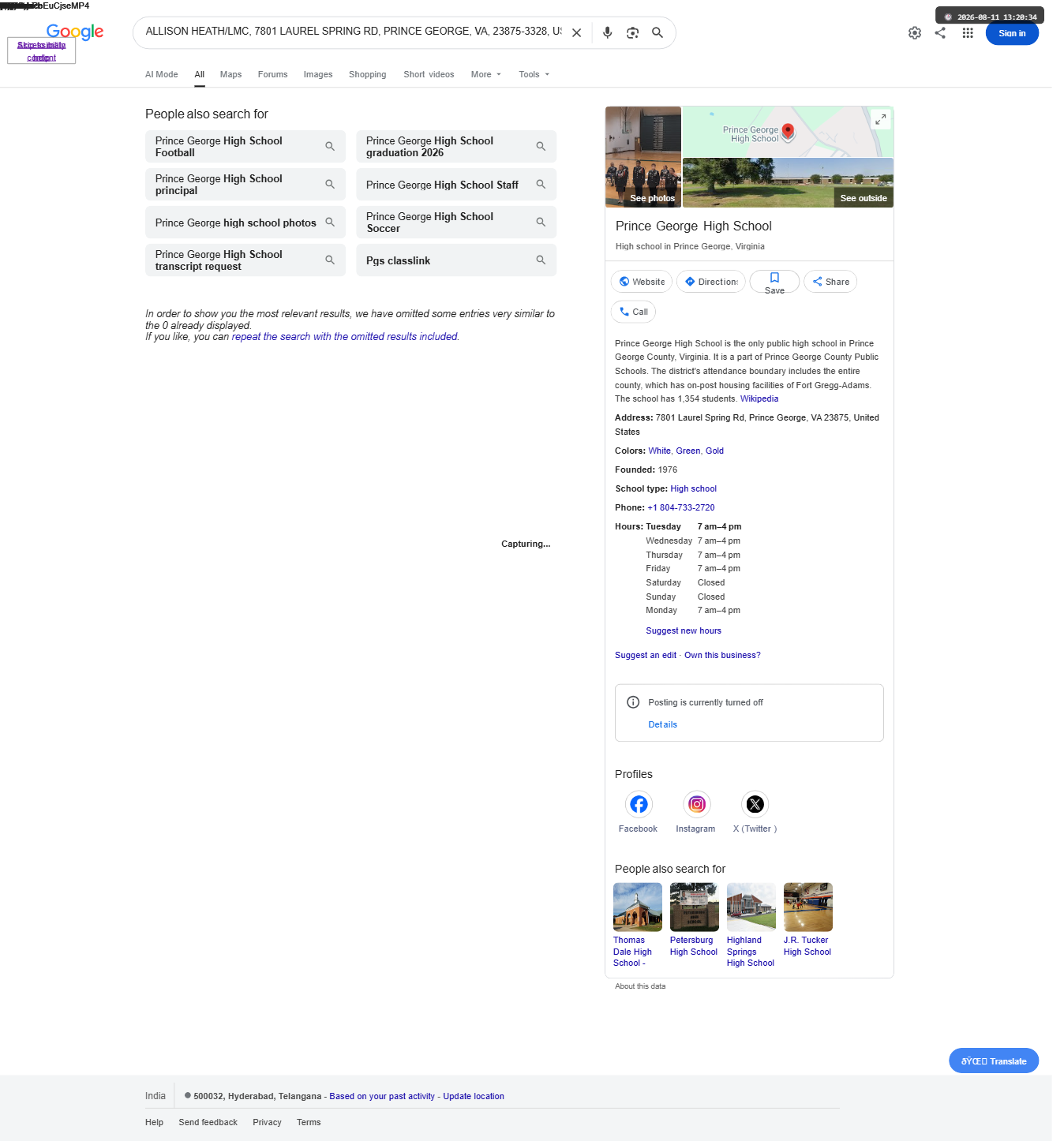Call Prince George High School
This screenshot has height=1141, width=1064.
pyautogui.click(x=633, y=312)
